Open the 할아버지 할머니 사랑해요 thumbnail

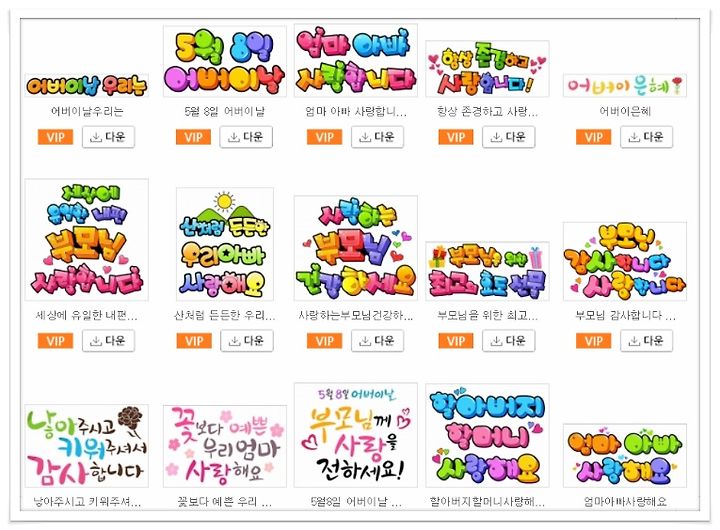tap(487, 435)
